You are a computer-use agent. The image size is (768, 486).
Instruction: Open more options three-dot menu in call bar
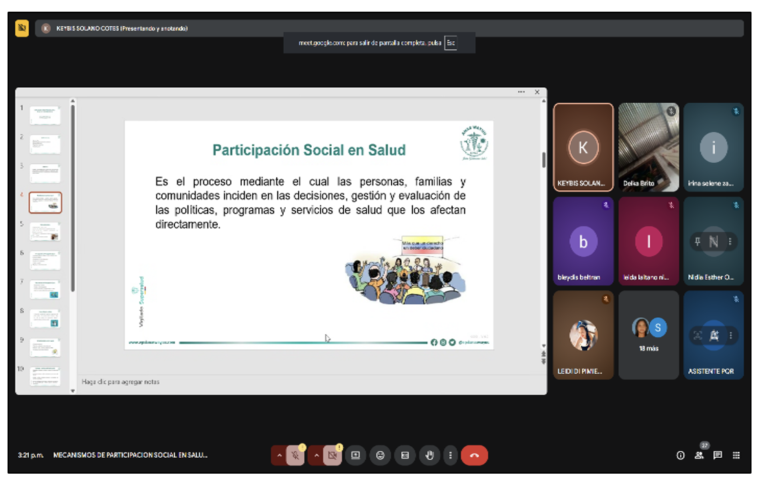(450, 455)
